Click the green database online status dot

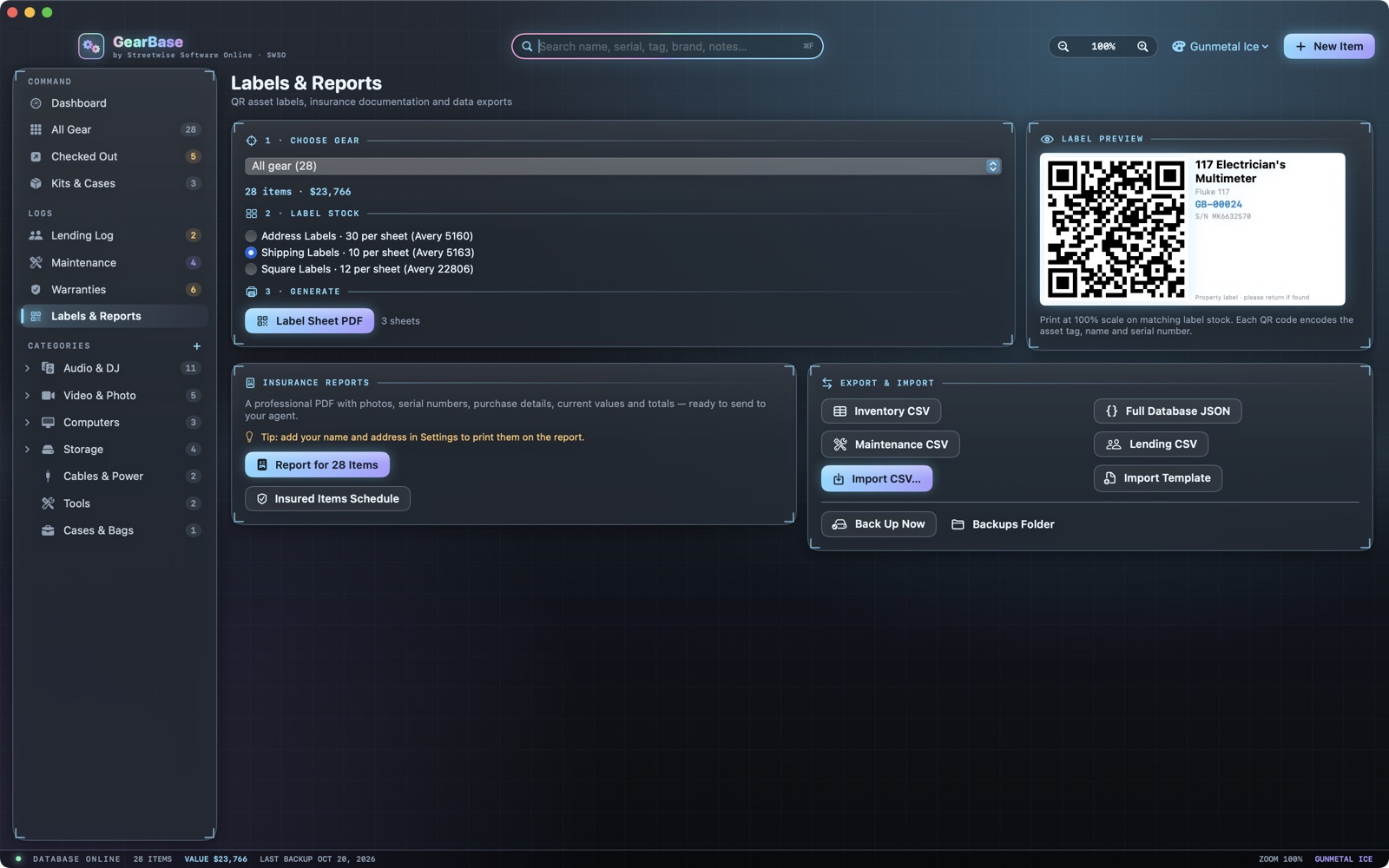coord(18,859)
